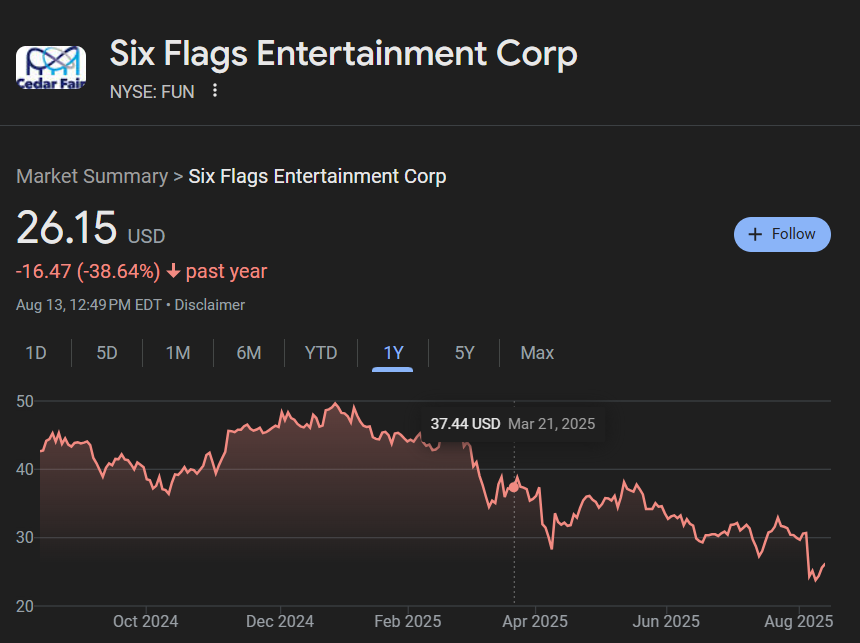
Task: Show the YTD price chart
Action: pos(321,353)
